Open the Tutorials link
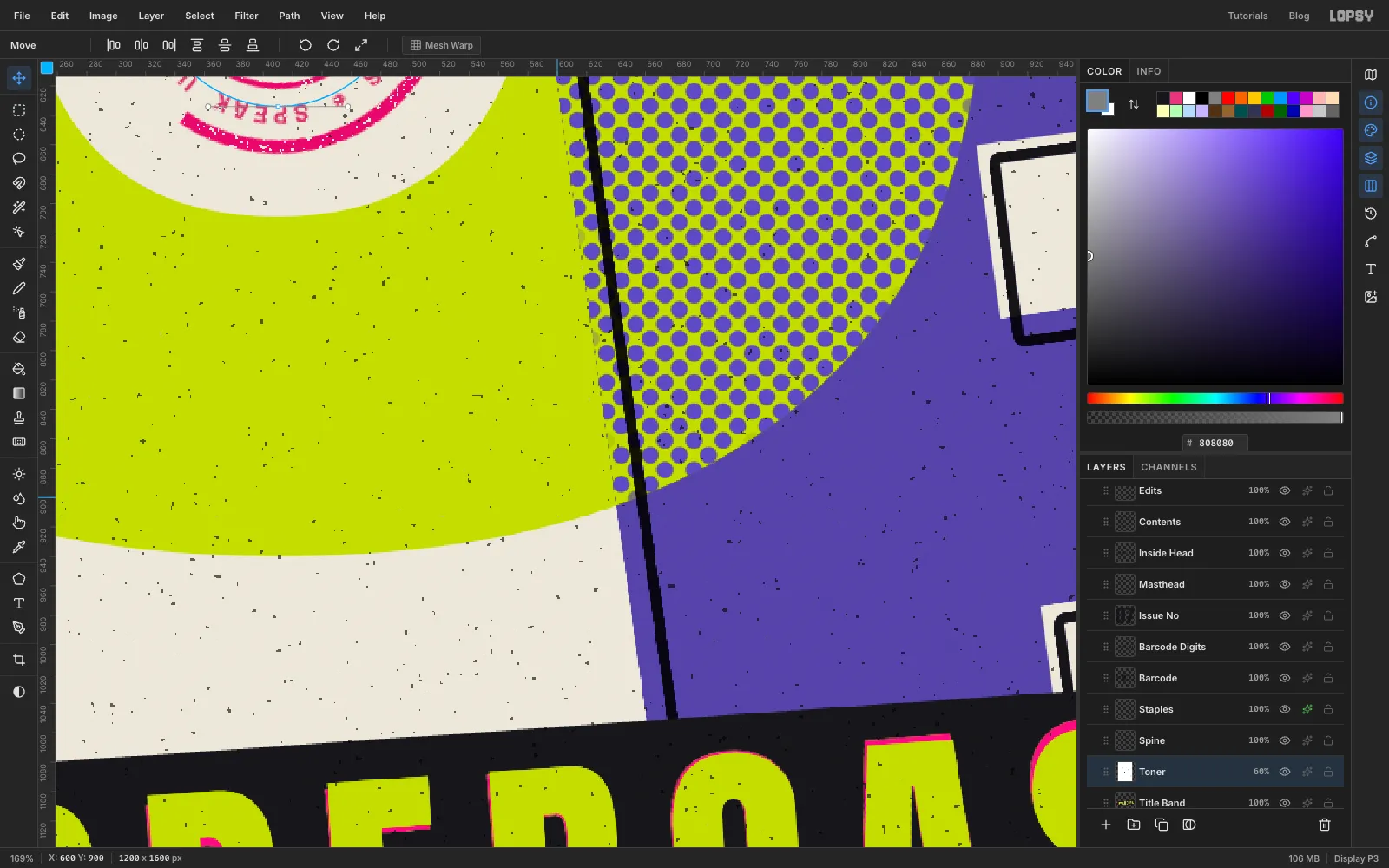Image resolution: width=1389 pixels, height=868 pixels. click(x=1247, y=16)
